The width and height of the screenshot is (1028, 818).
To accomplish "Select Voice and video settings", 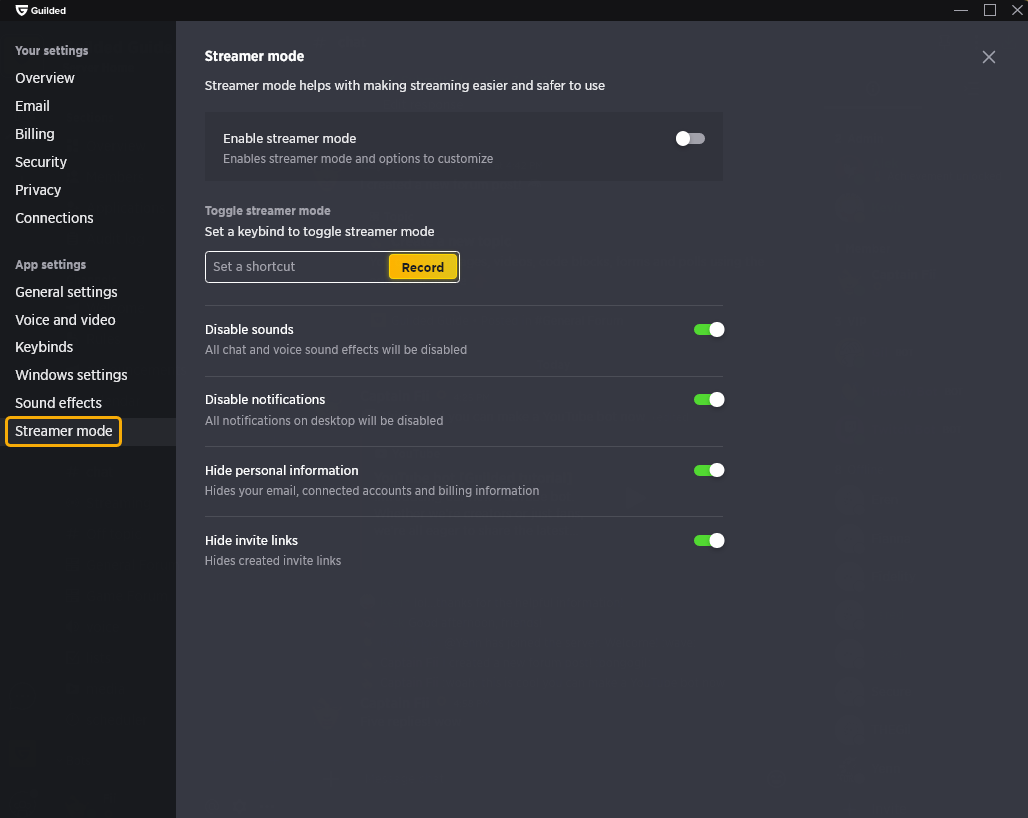I will [65, 320].
